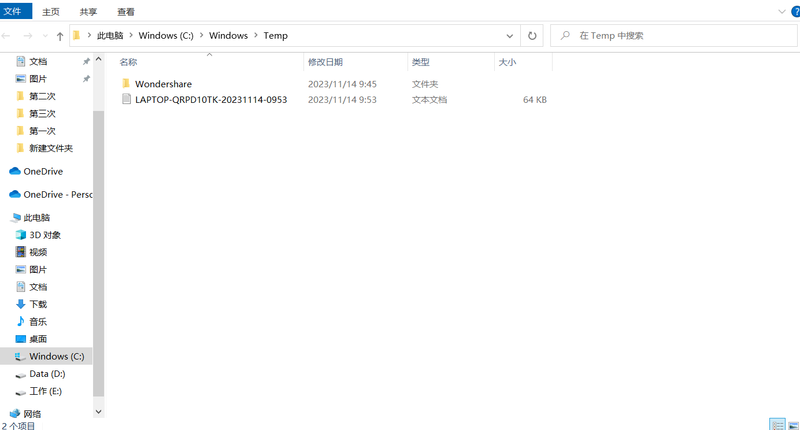Viewport: 800px width, 430px height.
Task: Open the 查看 ribbon tab
Action: click(x=126, y=12)
